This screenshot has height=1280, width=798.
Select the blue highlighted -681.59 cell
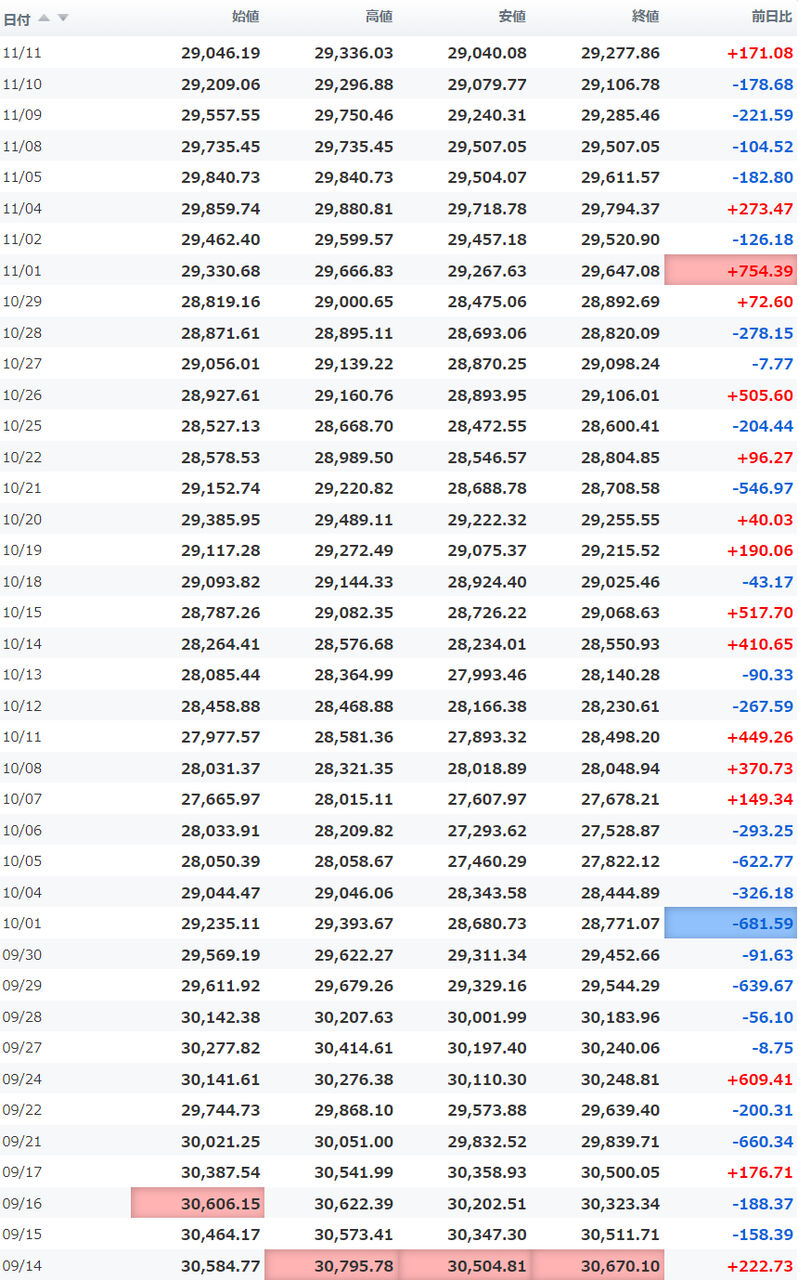coord(731,923)
